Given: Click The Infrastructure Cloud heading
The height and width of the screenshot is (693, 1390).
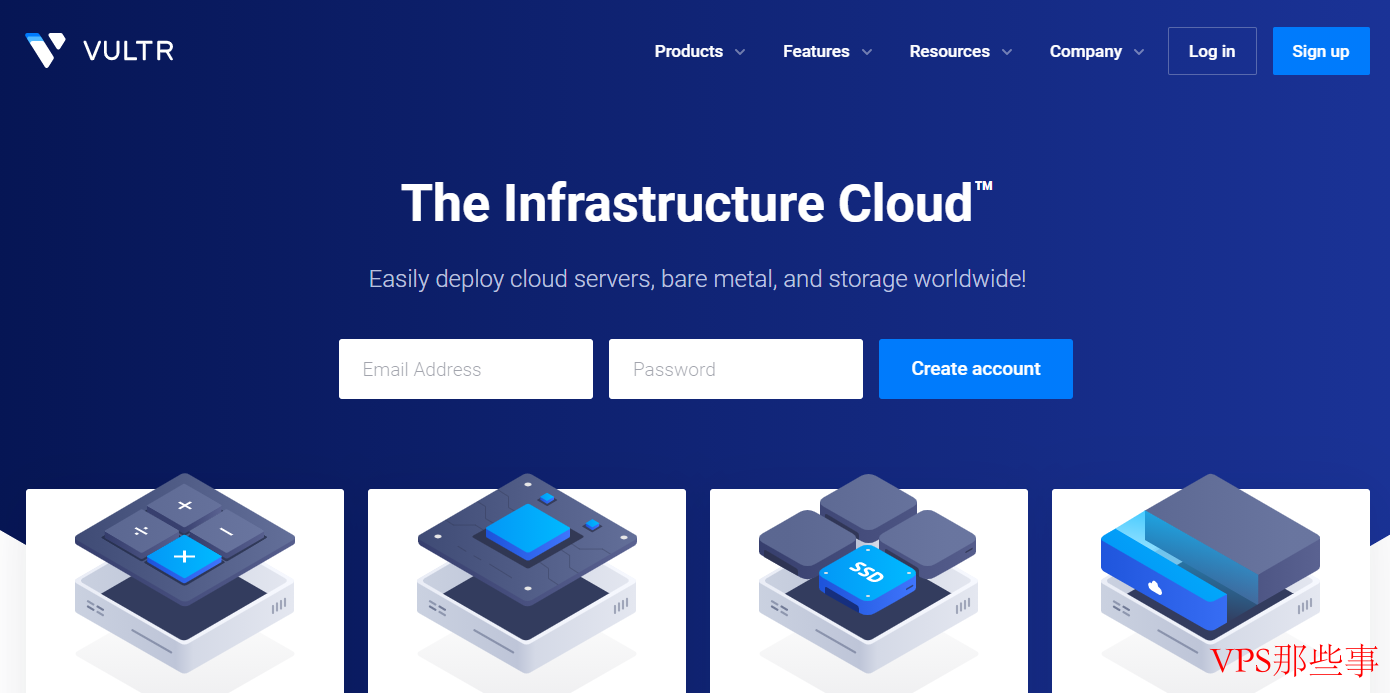Looking at the screenshot, I should click(696, 203).
